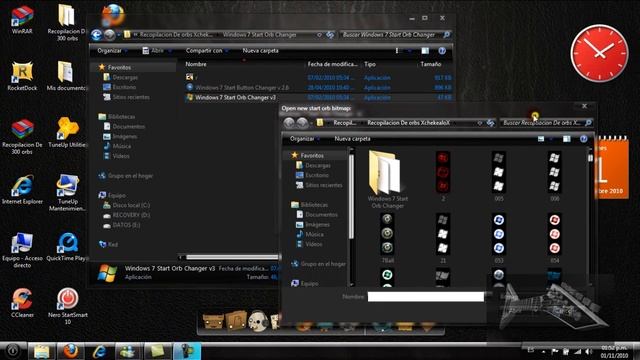This screenshot has width=640, height=360.
Task: Sort by Fecha de modifica column
Action: (x=332, y=64)
